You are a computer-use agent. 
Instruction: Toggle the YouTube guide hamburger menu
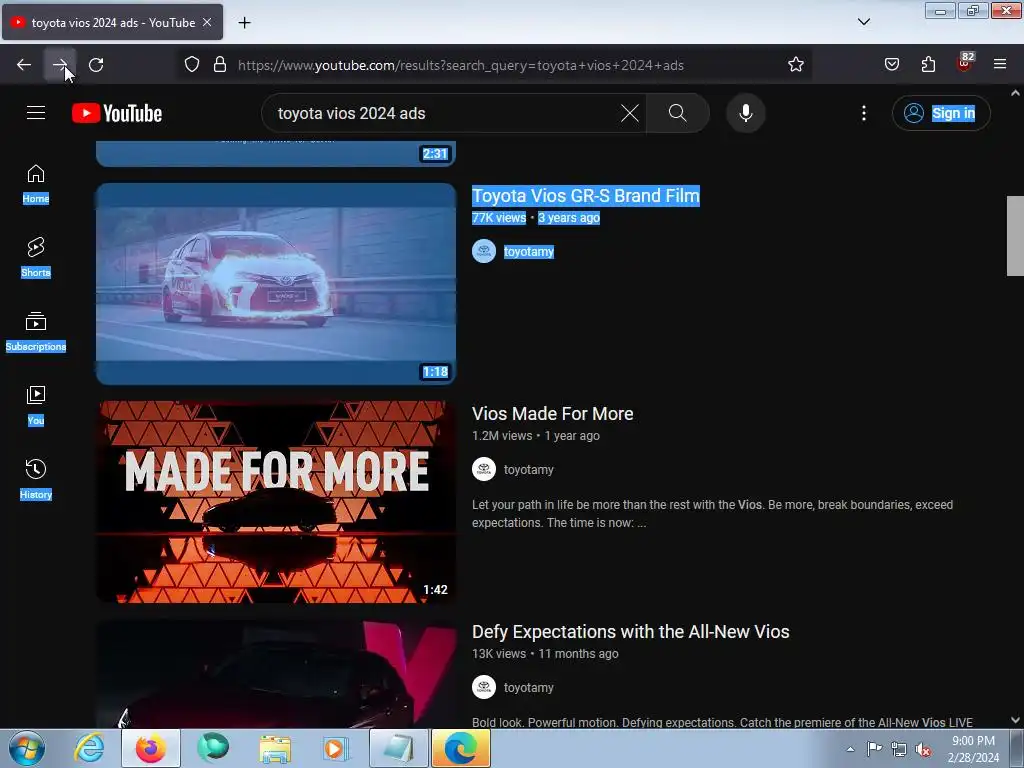[x=36, y=113]
